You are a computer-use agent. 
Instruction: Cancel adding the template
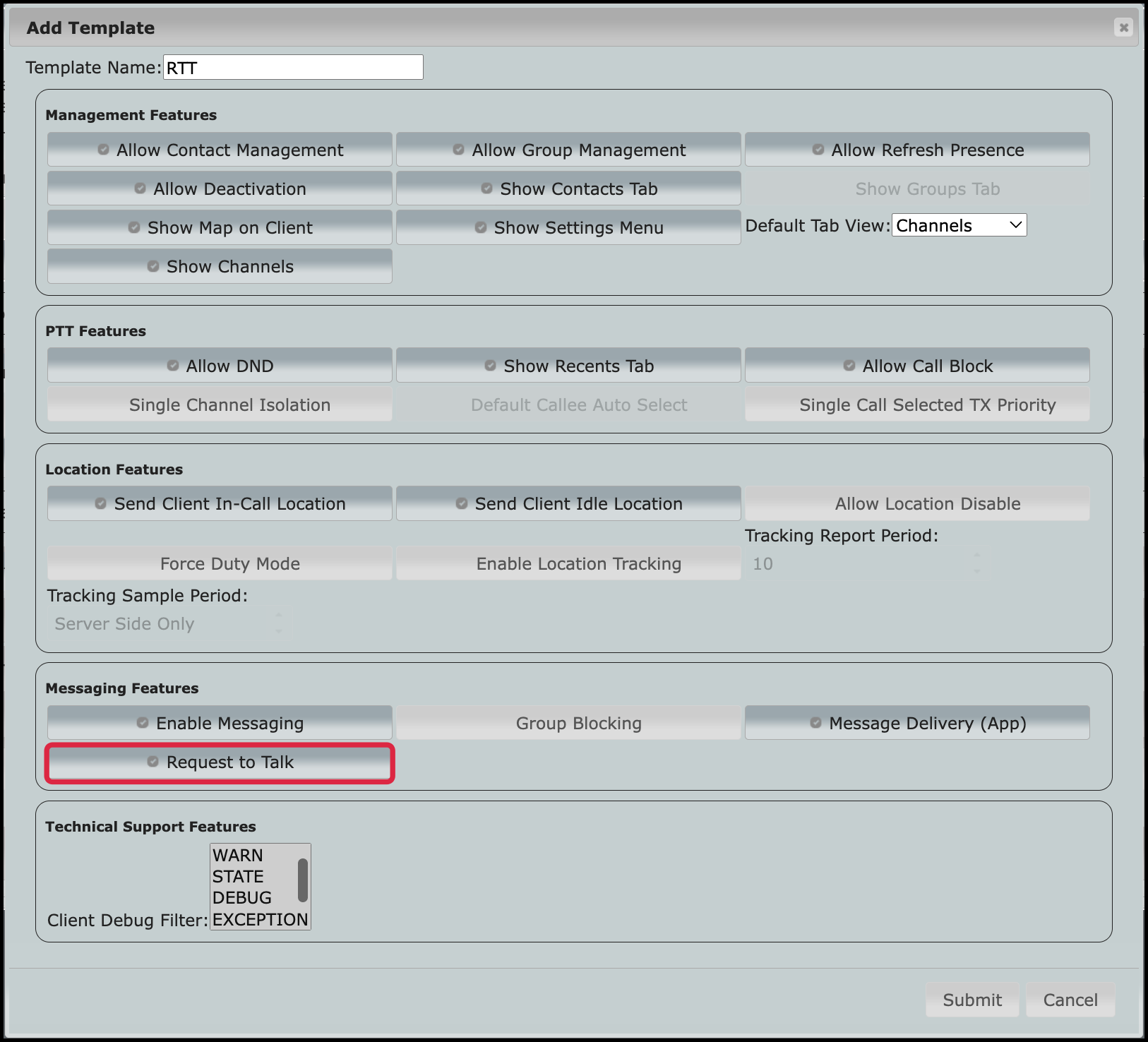pyautogui.click(x=1070, y=1000)
